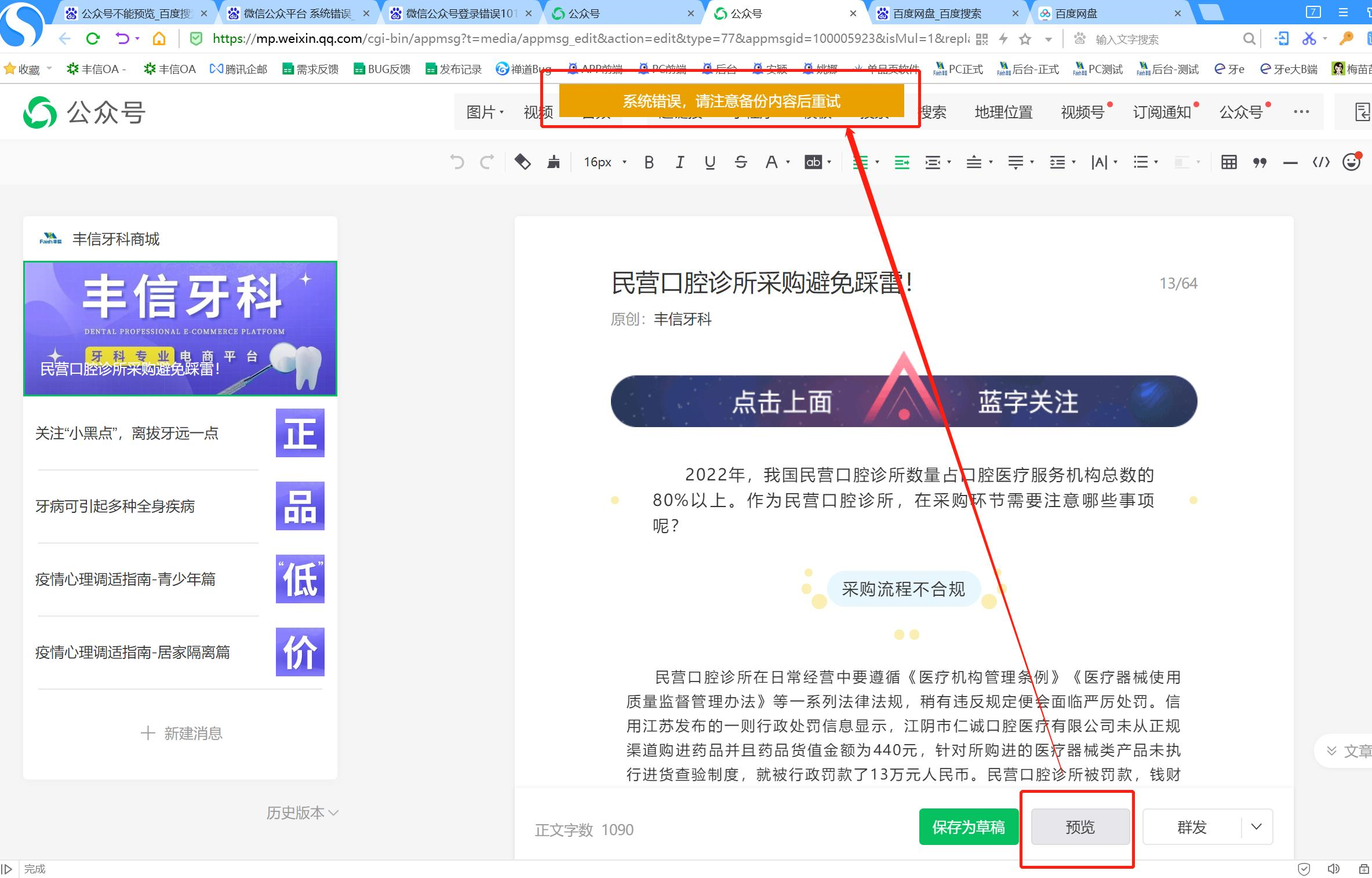Screen dimensions: 1372x878
Task: Click the blockquote quotation icon
Action: pos(1259,163)
